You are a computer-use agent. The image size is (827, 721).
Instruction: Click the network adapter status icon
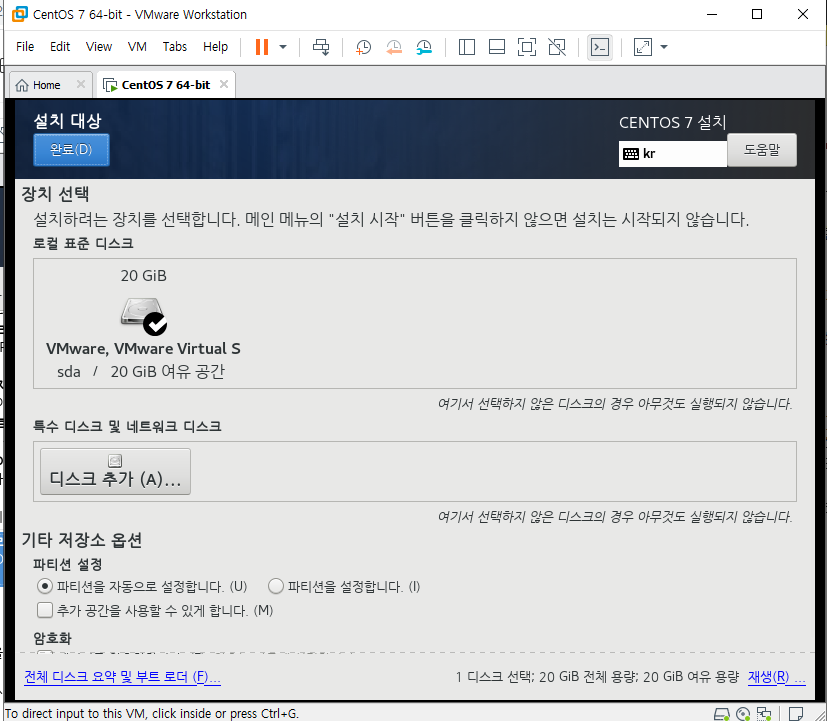click(764, 715)
